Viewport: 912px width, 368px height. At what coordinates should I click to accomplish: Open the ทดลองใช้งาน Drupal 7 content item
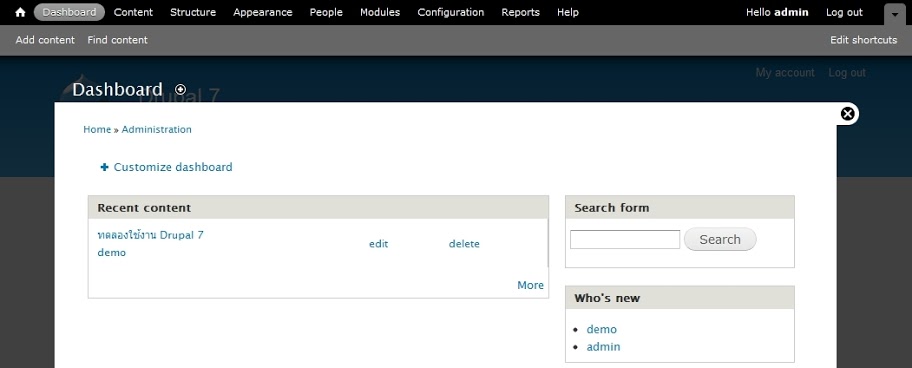(x=151, y=235)
